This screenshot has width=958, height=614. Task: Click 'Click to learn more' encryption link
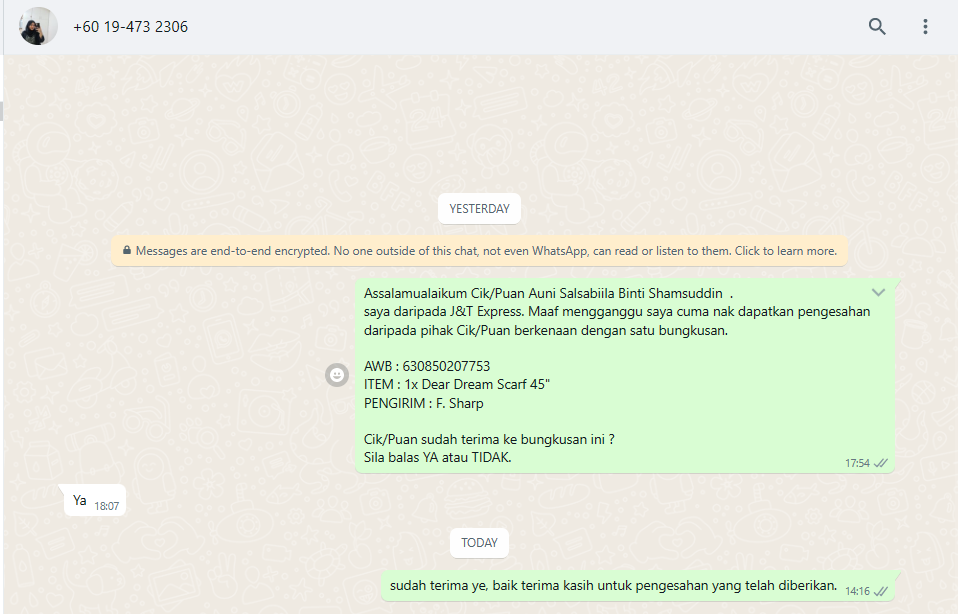[x=785, y=251]
